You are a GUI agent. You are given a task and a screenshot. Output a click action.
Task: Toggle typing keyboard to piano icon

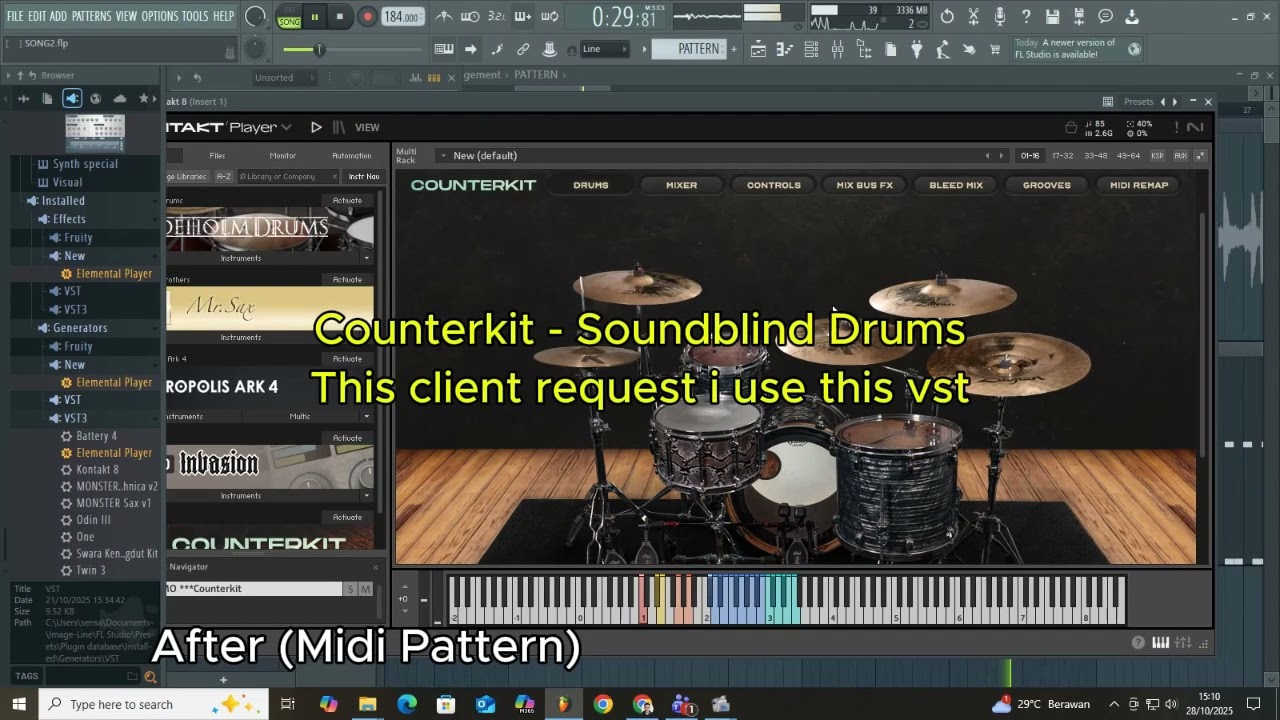coord(444,49)
